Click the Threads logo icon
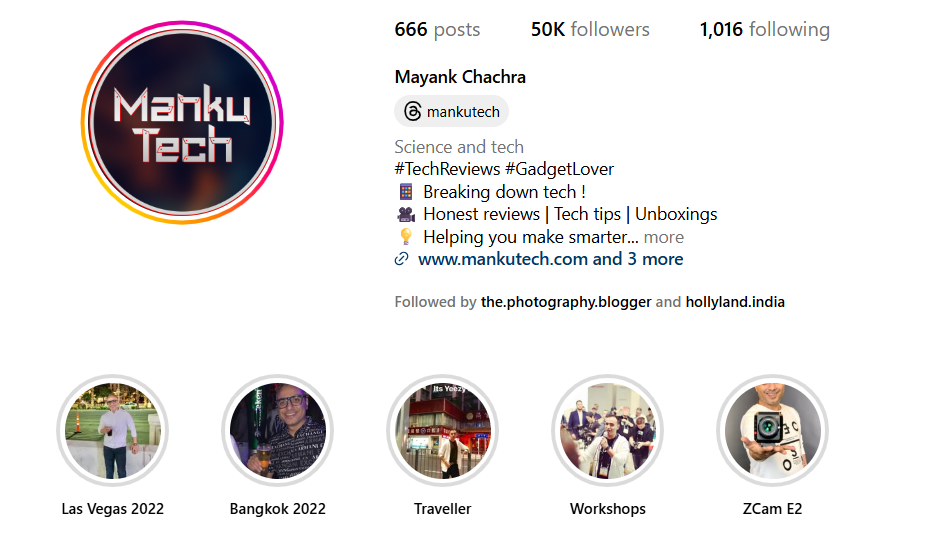The height and width of the screenshot is (533, 935). [x=413, y=111]
